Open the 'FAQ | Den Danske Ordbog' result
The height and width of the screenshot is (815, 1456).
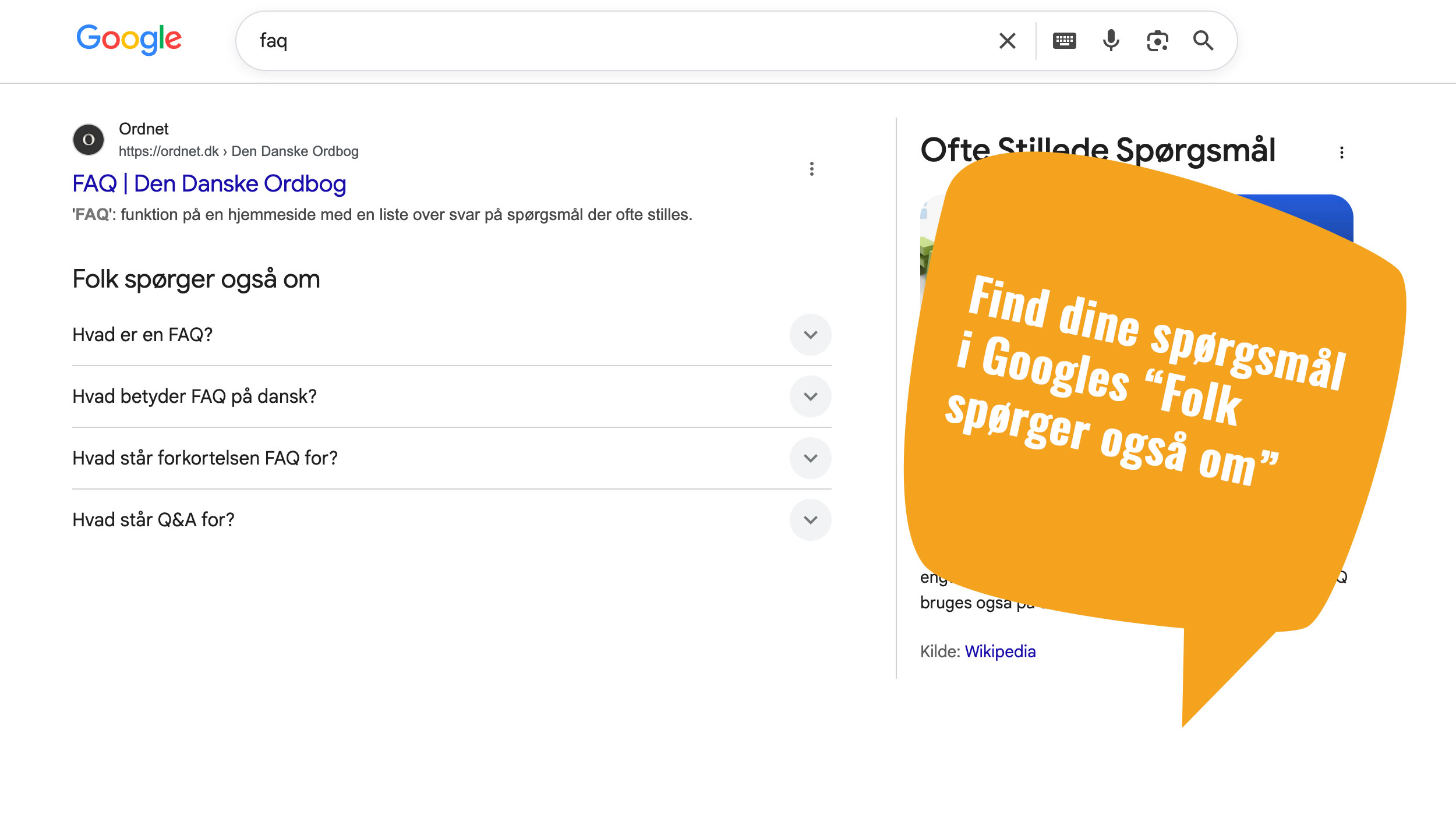209,183
